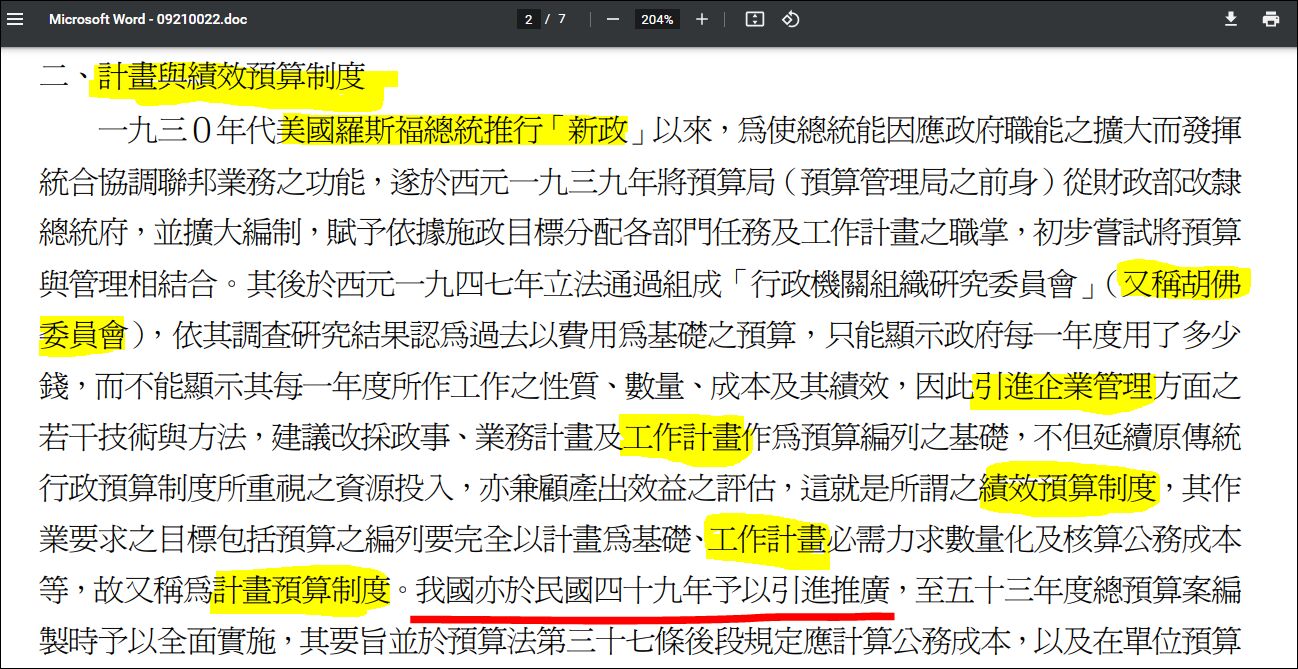This screenshot has width=1298, height=669.
Task: Click the total page count 7
Action: tap(562, 19)
